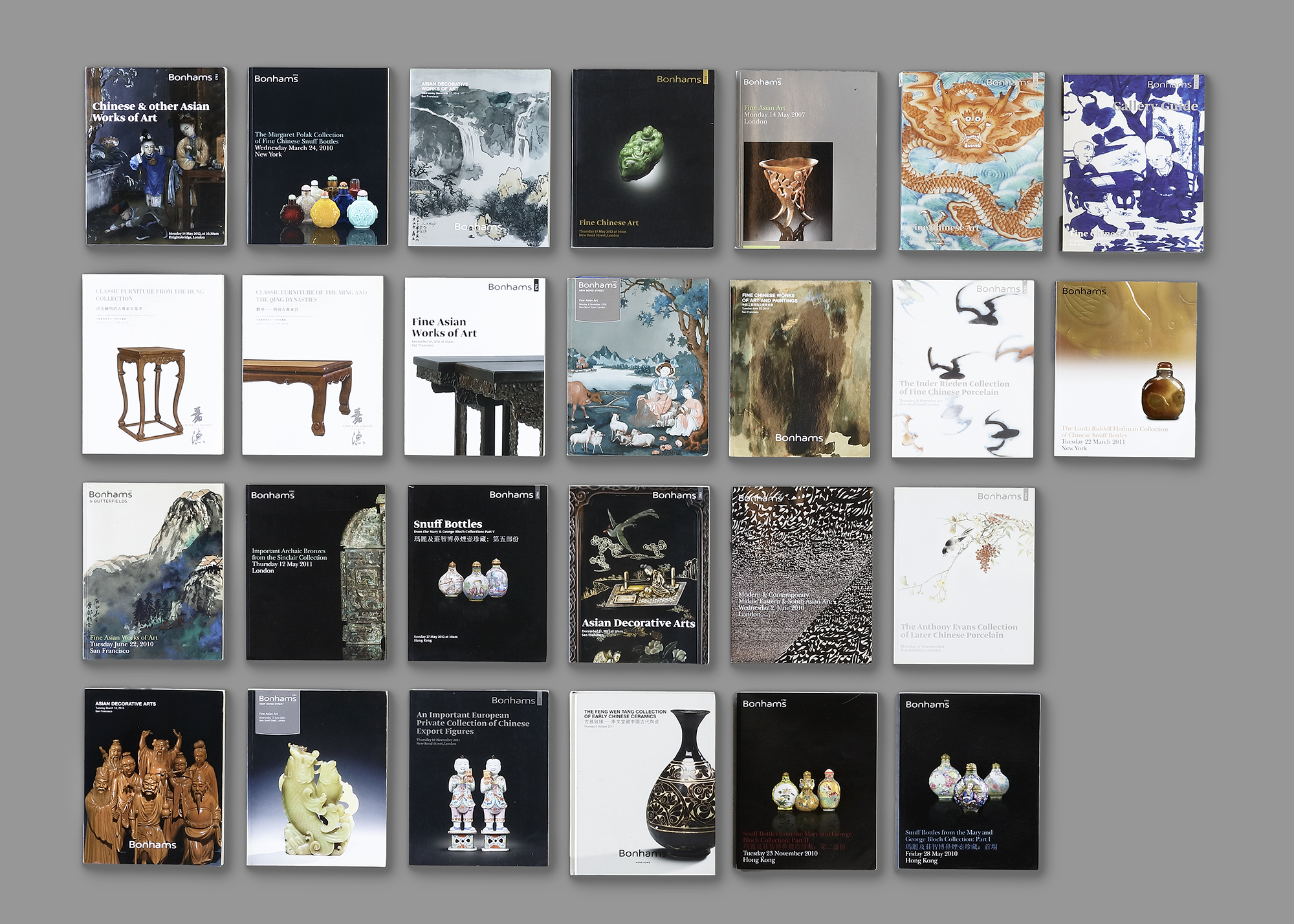Select the Bloch Collection Part I 28 May 2010 catalogue
1294x924 pixels.
tap(969, 782)
